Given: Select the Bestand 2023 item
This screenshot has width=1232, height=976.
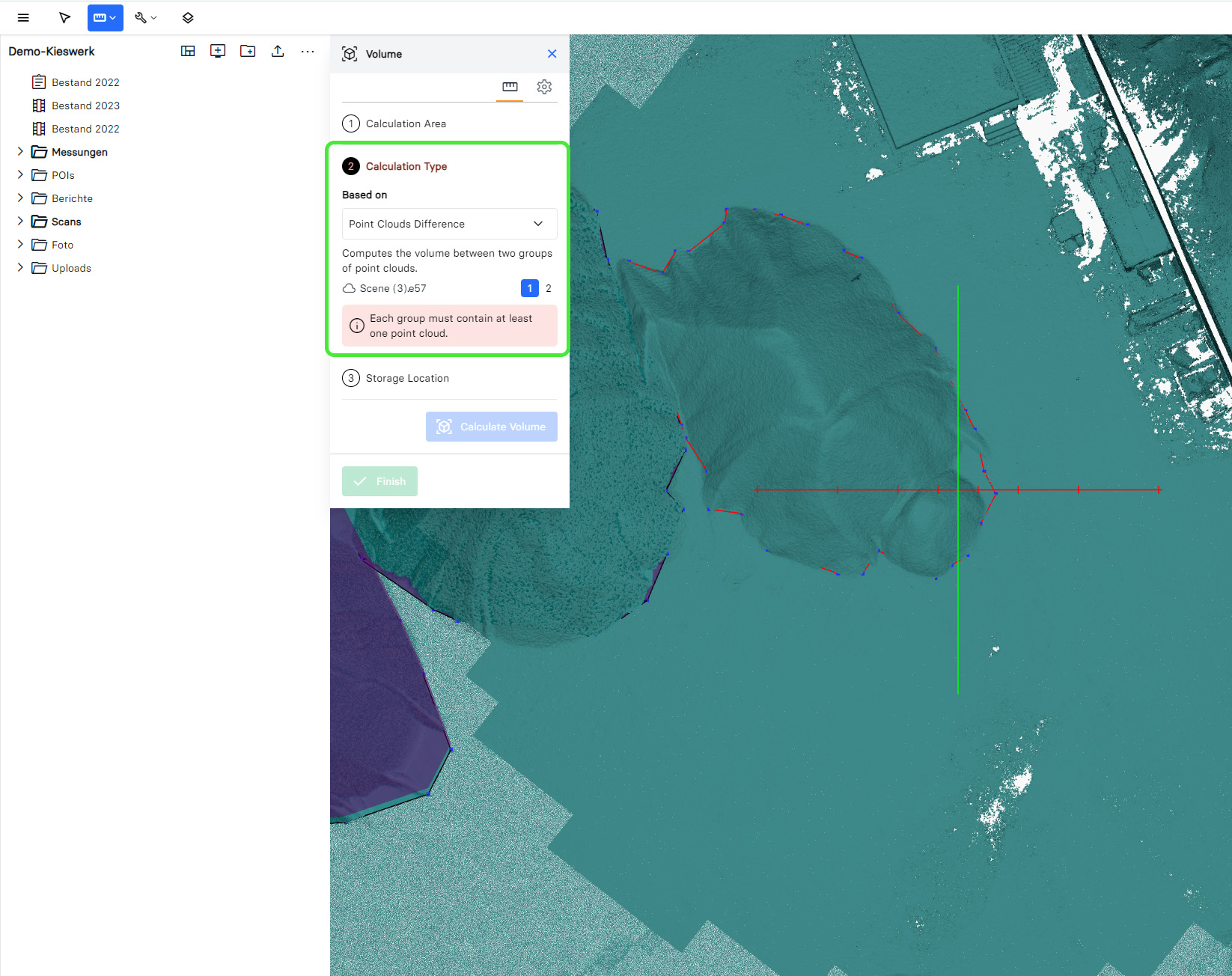Looking at the screenshot, I should (x=85, y=106).
